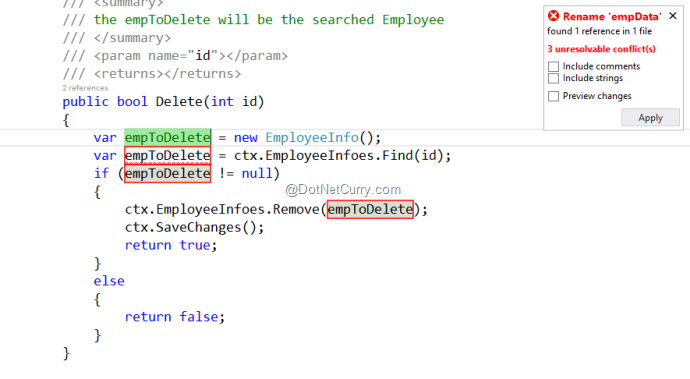Close the Rename 'empData' popup
This screenshot has height=379, width=690.
coord(672,16)
